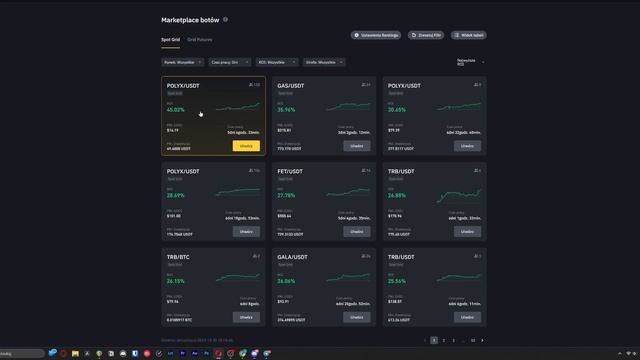Open Adobe After Effects from the taskbar
The height and width of the screenshot is (360, 640).
point(195,353)
